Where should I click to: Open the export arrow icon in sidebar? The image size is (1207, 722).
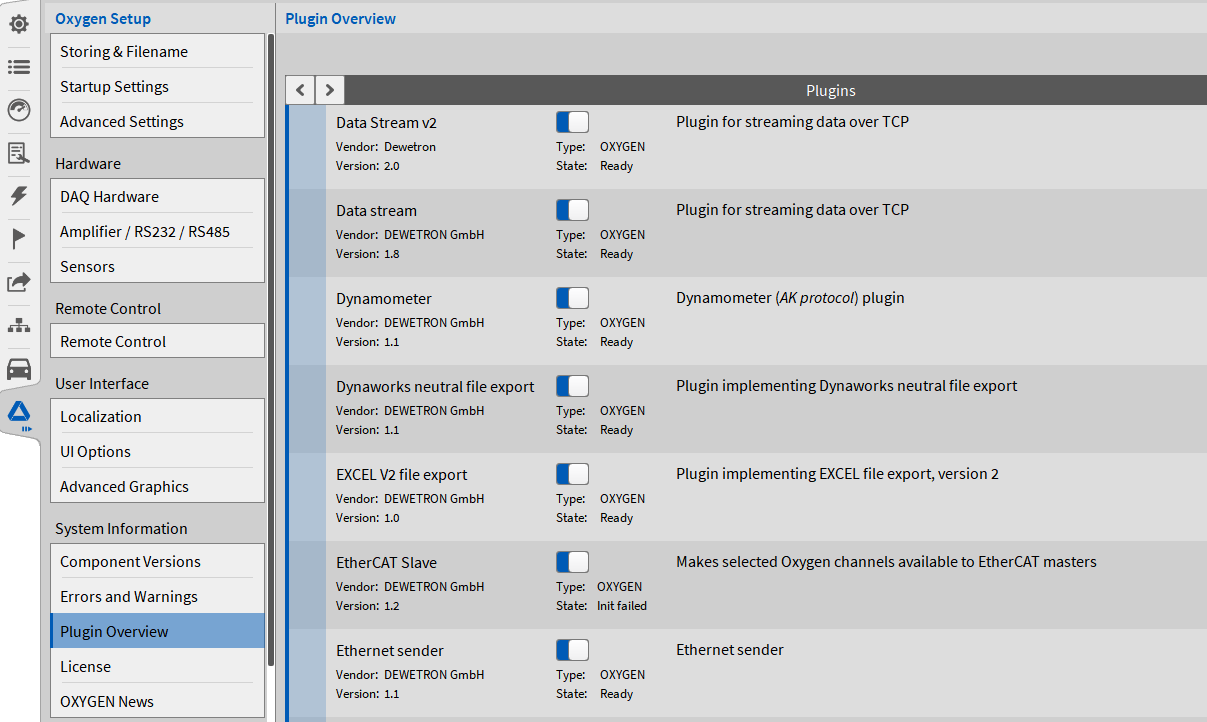click(19, 283)
